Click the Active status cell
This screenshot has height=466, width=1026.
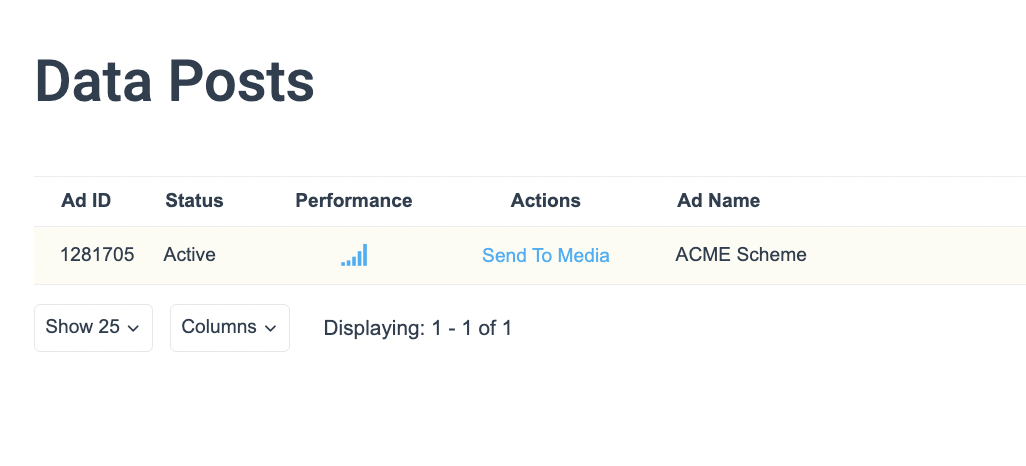click(190, 255)
